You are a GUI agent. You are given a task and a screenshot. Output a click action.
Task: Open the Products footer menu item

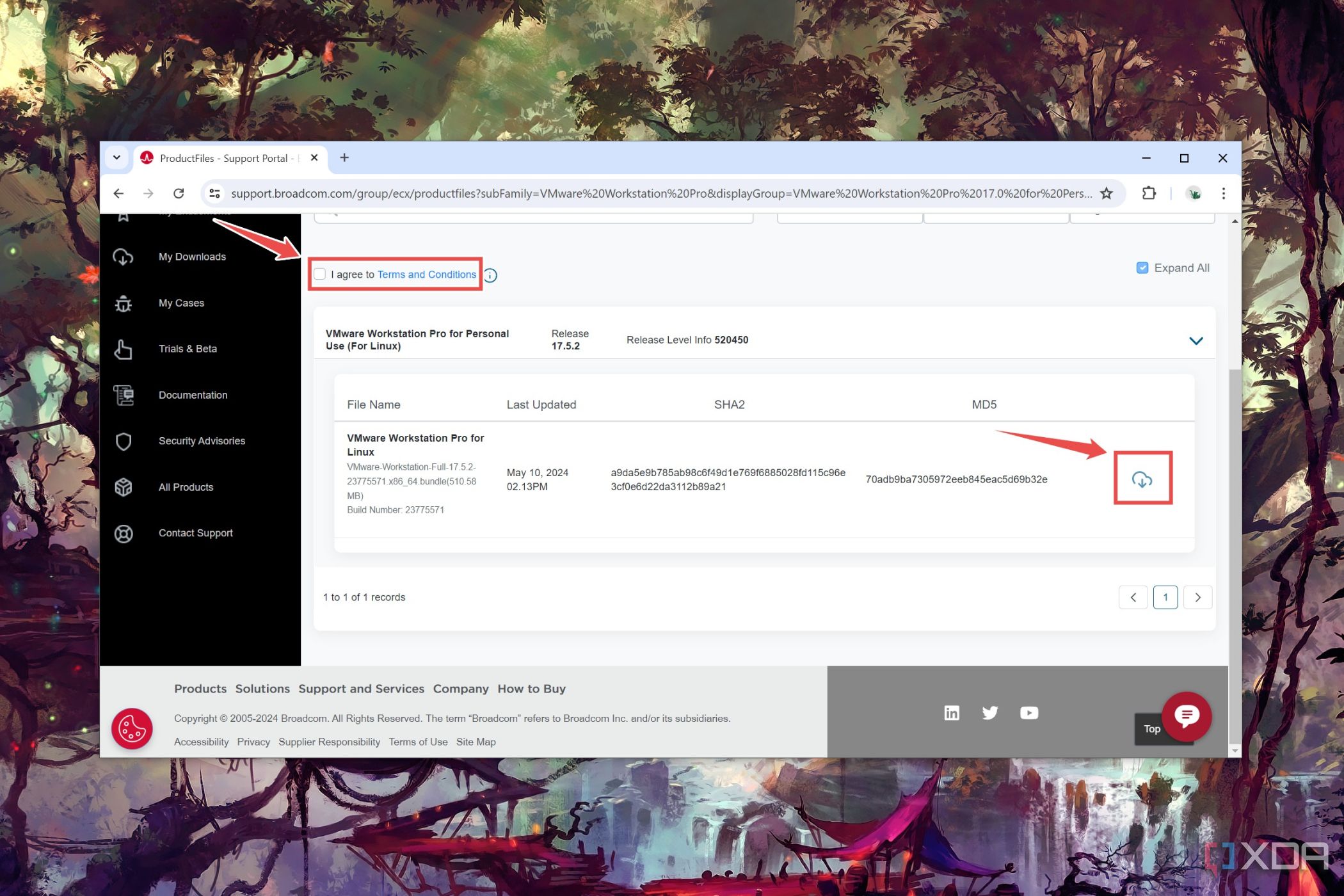coord(199,688)
